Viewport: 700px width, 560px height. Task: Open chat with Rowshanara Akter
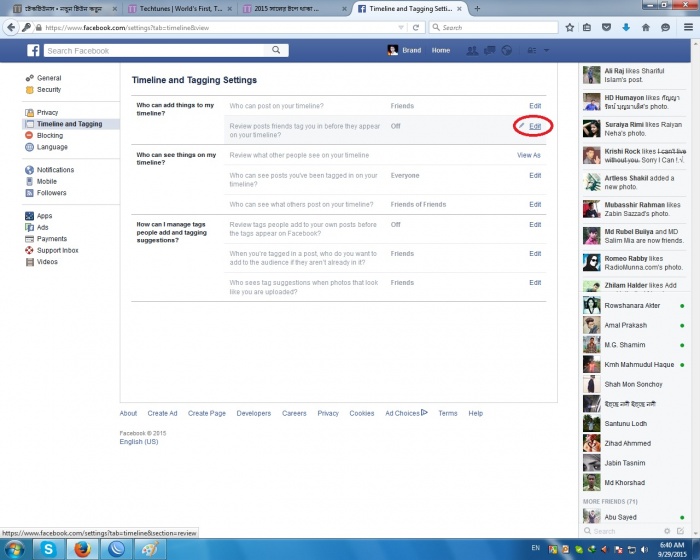click(632, 305)
